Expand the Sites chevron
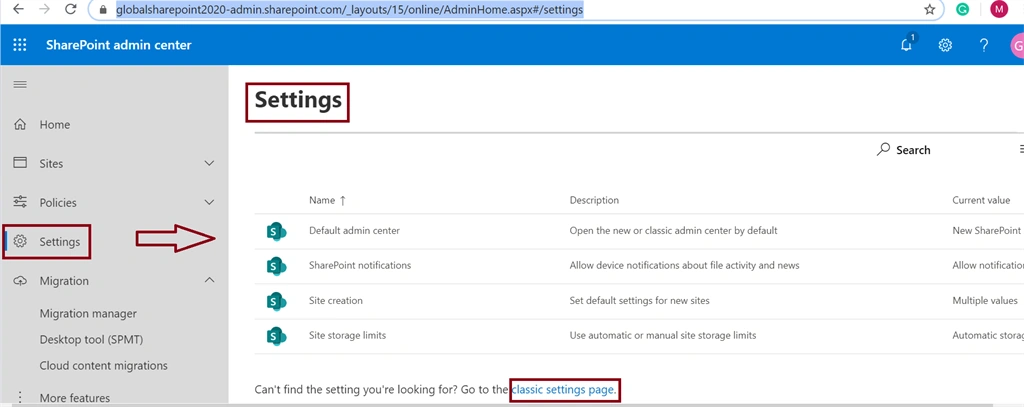Image resolution: width=1024 pixels, height=407 pixels. tap(209, 163)
